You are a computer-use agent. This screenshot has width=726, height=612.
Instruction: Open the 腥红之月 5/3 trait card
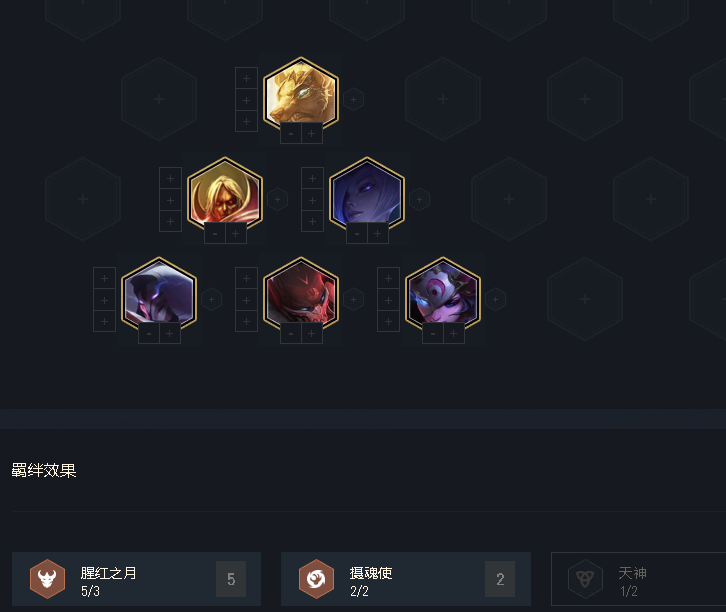pyautogui.click(x=137, y=579)
